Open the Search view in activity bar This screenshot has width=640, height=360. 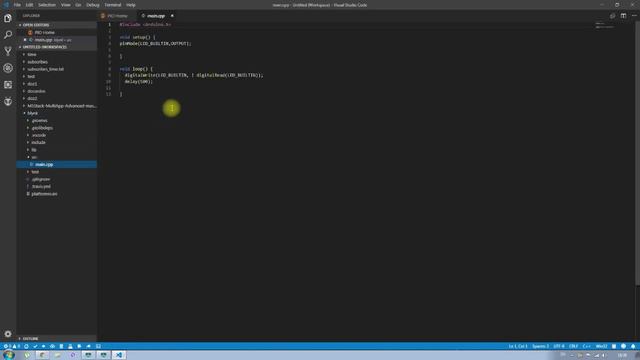[8, 35]
